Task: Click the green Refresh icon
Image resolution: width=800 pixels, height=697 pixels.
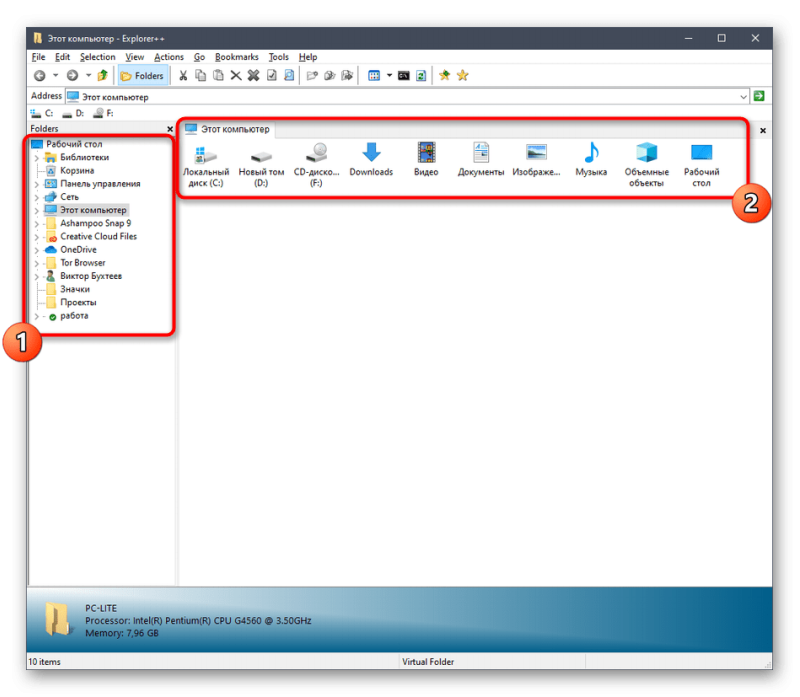Action: coord(421,76)
